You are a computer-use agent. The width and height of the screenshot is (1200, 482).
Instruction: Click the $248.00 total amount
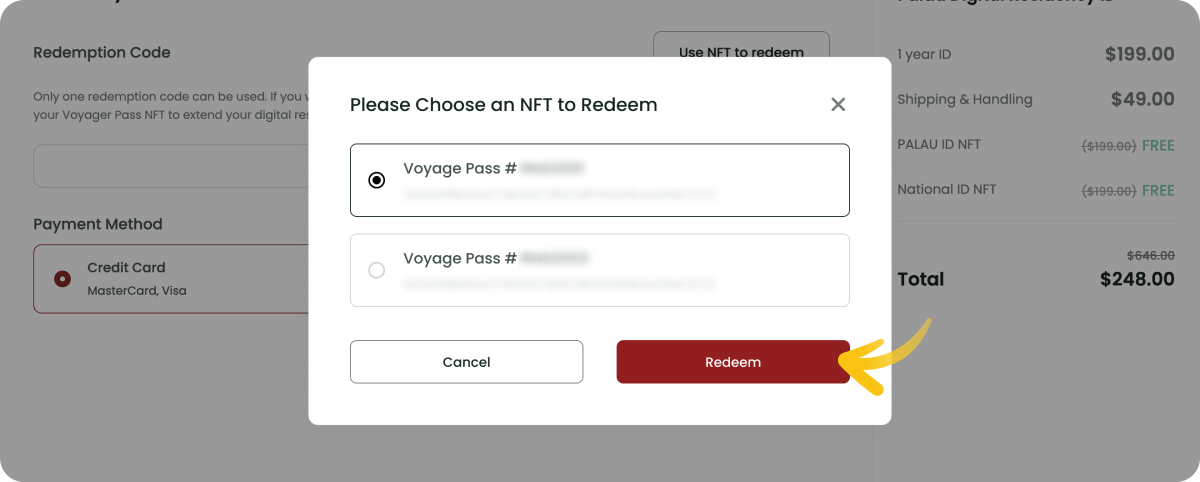coord(1137,280)
